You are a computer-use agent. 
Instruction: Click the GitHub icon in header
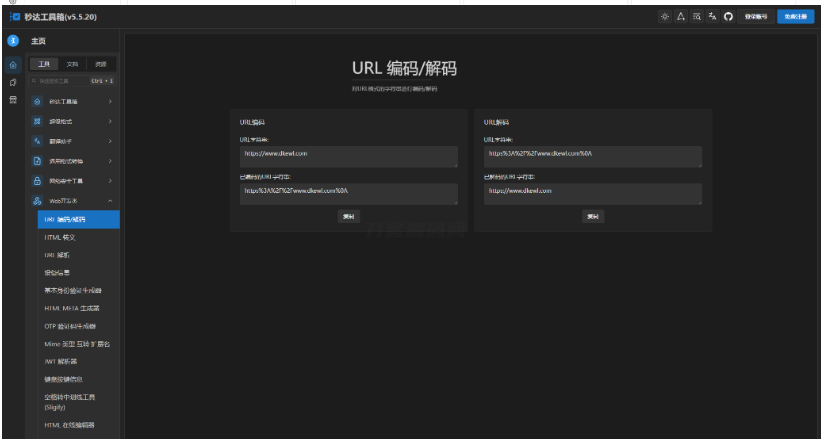point(728,18)
